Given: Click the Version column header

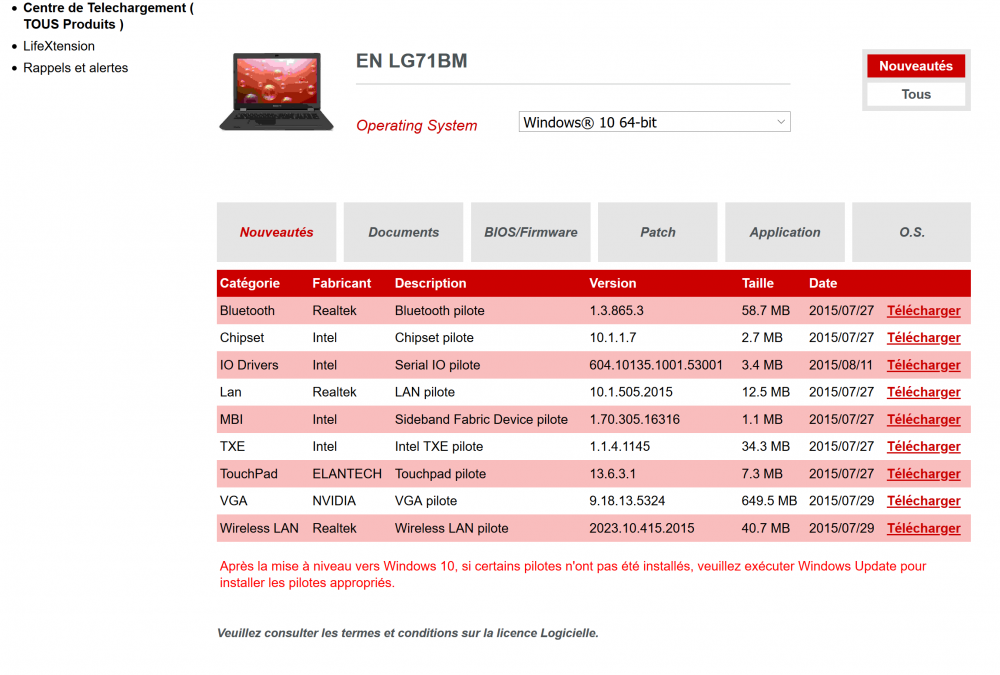Looking at the screenshot, I should pyautogui.click(x=612, y=283).
